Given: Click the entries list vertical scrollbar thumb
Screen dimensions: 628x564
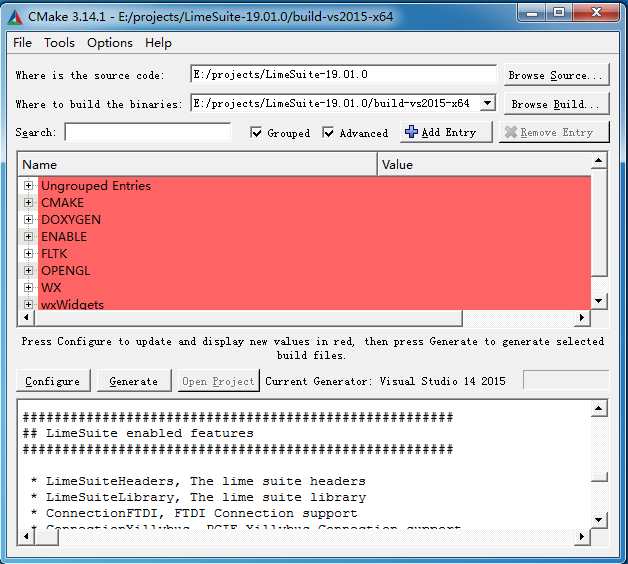Looking at the screenshot, I should (x=599, y=222).
